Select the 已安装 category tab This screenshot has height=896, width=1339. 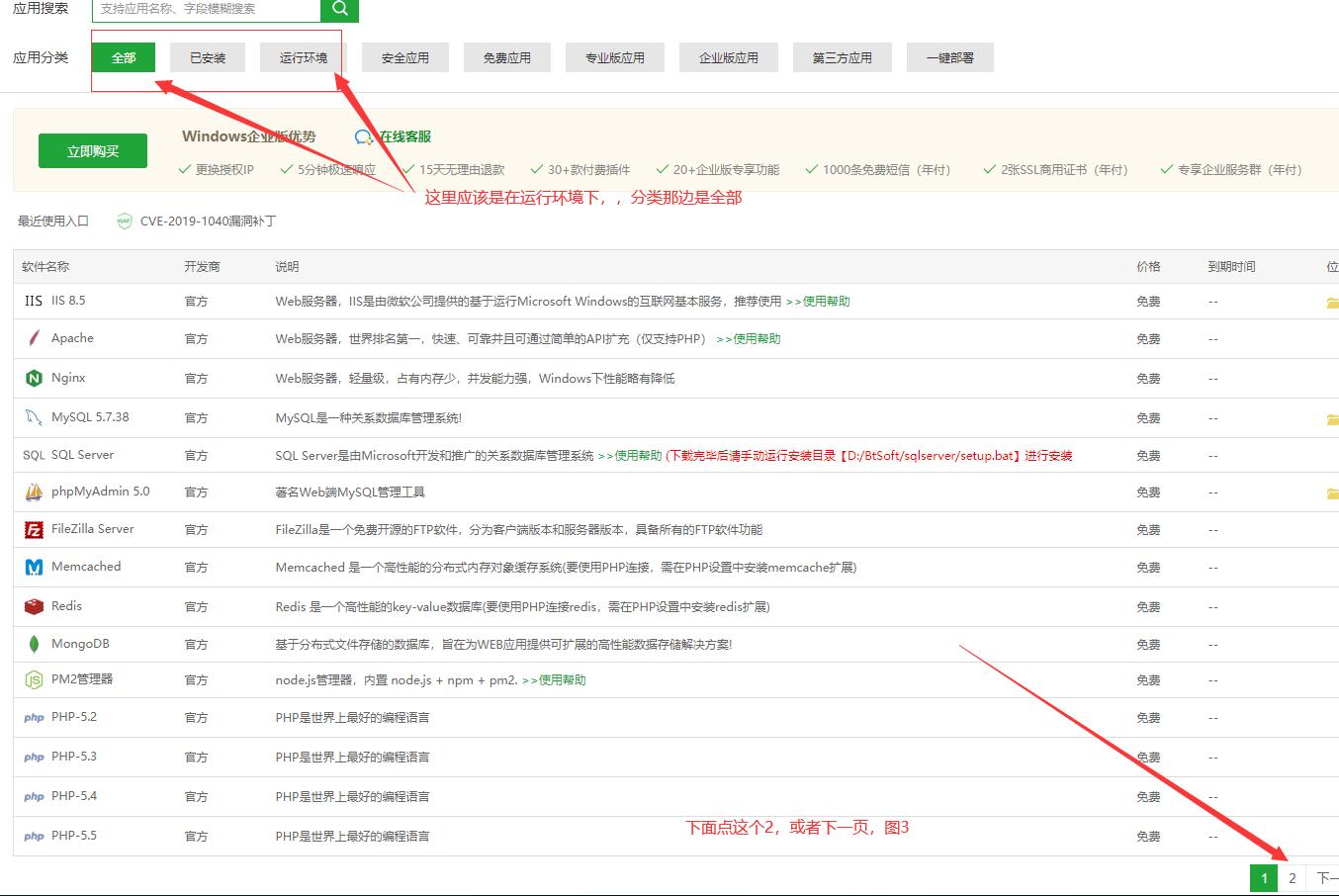pyautogui.click(x=208, y=57)
